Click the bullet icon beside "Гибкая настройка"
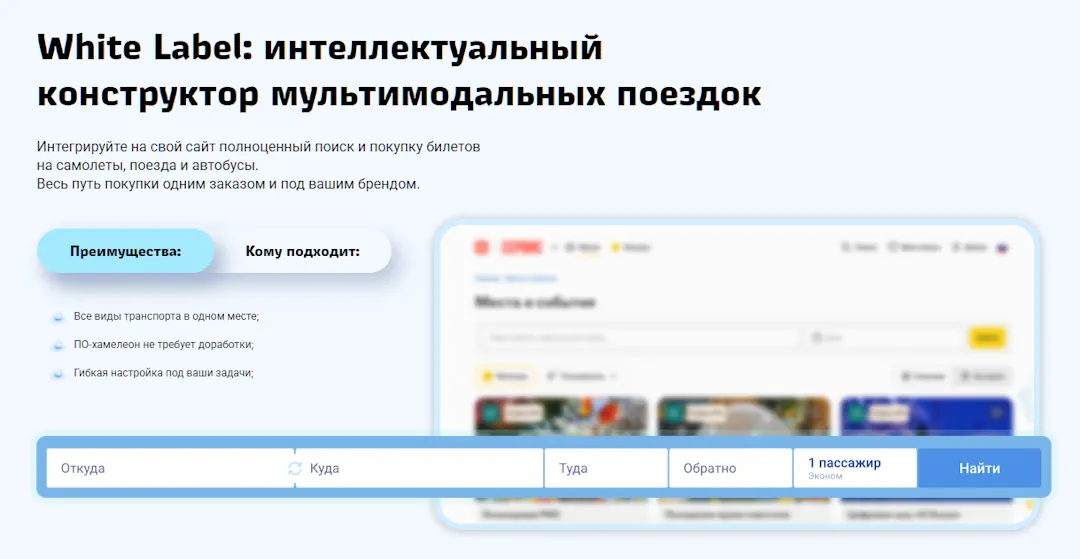 59,373
